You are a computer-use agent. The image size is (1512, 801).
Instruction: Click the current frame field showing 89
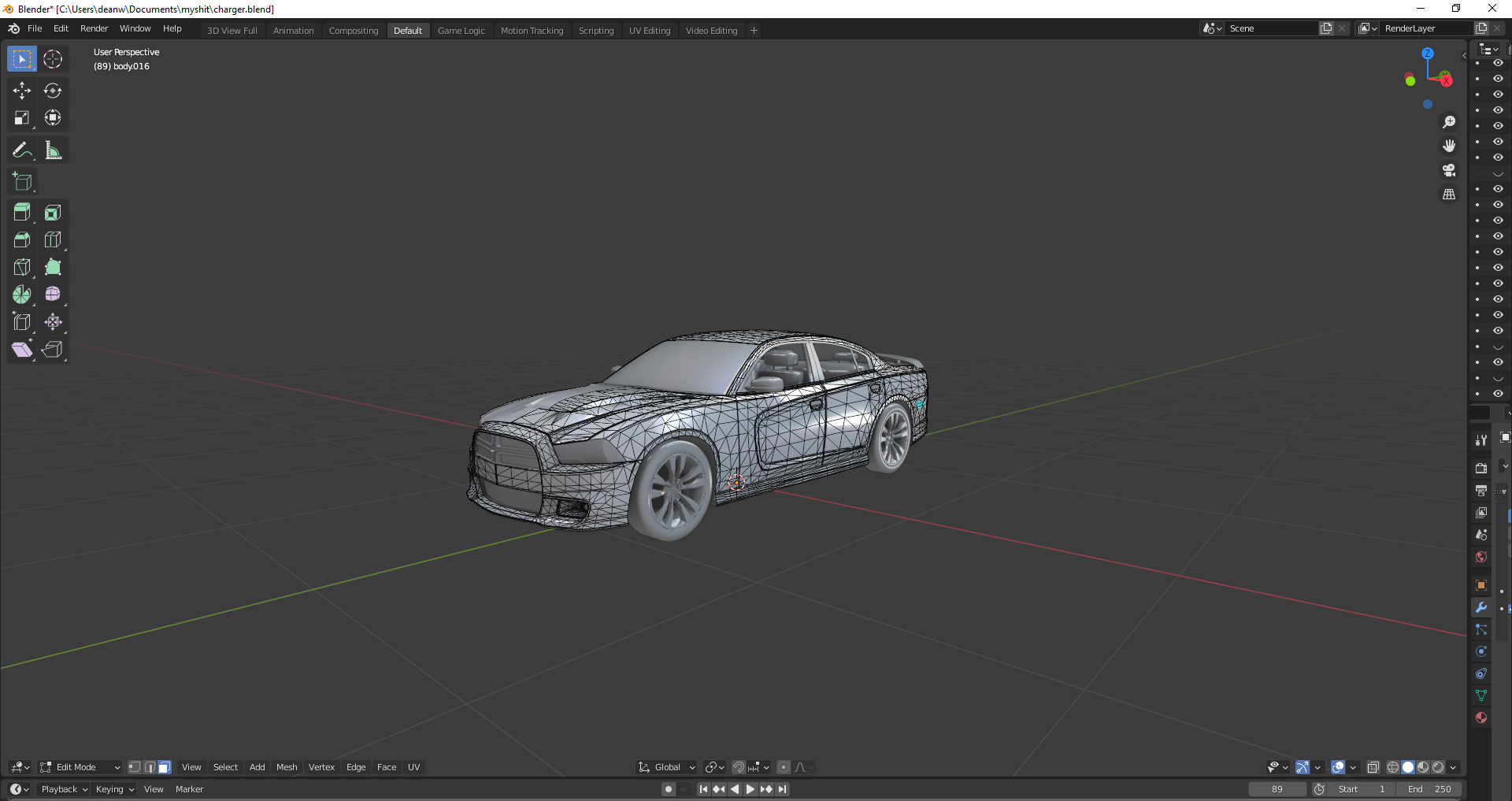(x=1277, y=789)
